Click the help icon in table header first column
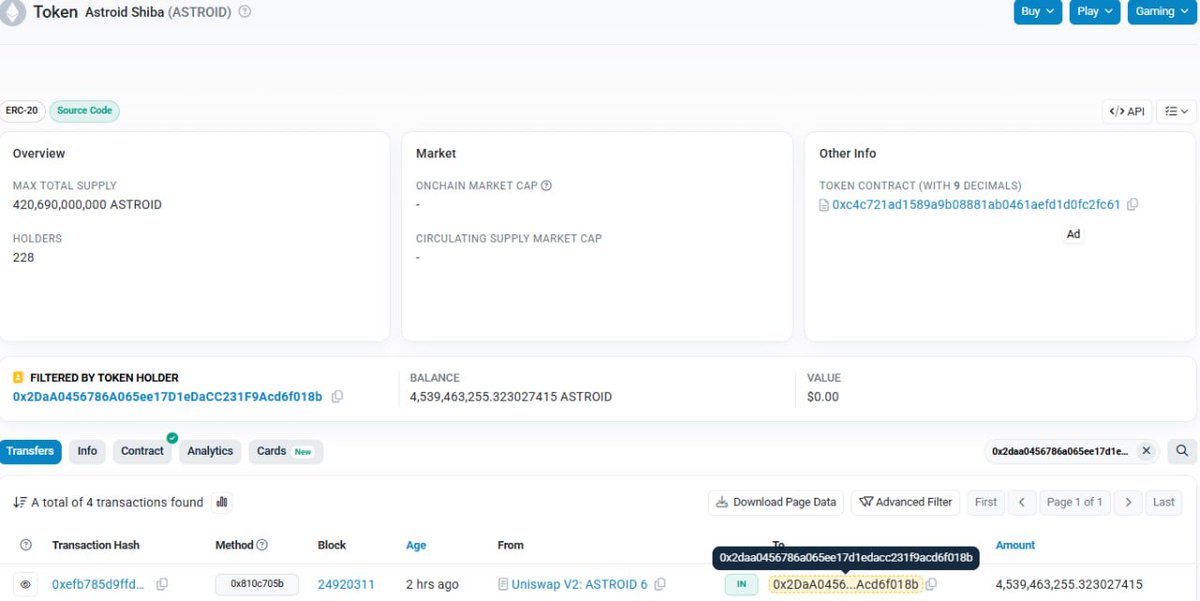Image resolution: width=1200 pixels, height=601 pixels. pyautogui.click(x=26, y=545)
